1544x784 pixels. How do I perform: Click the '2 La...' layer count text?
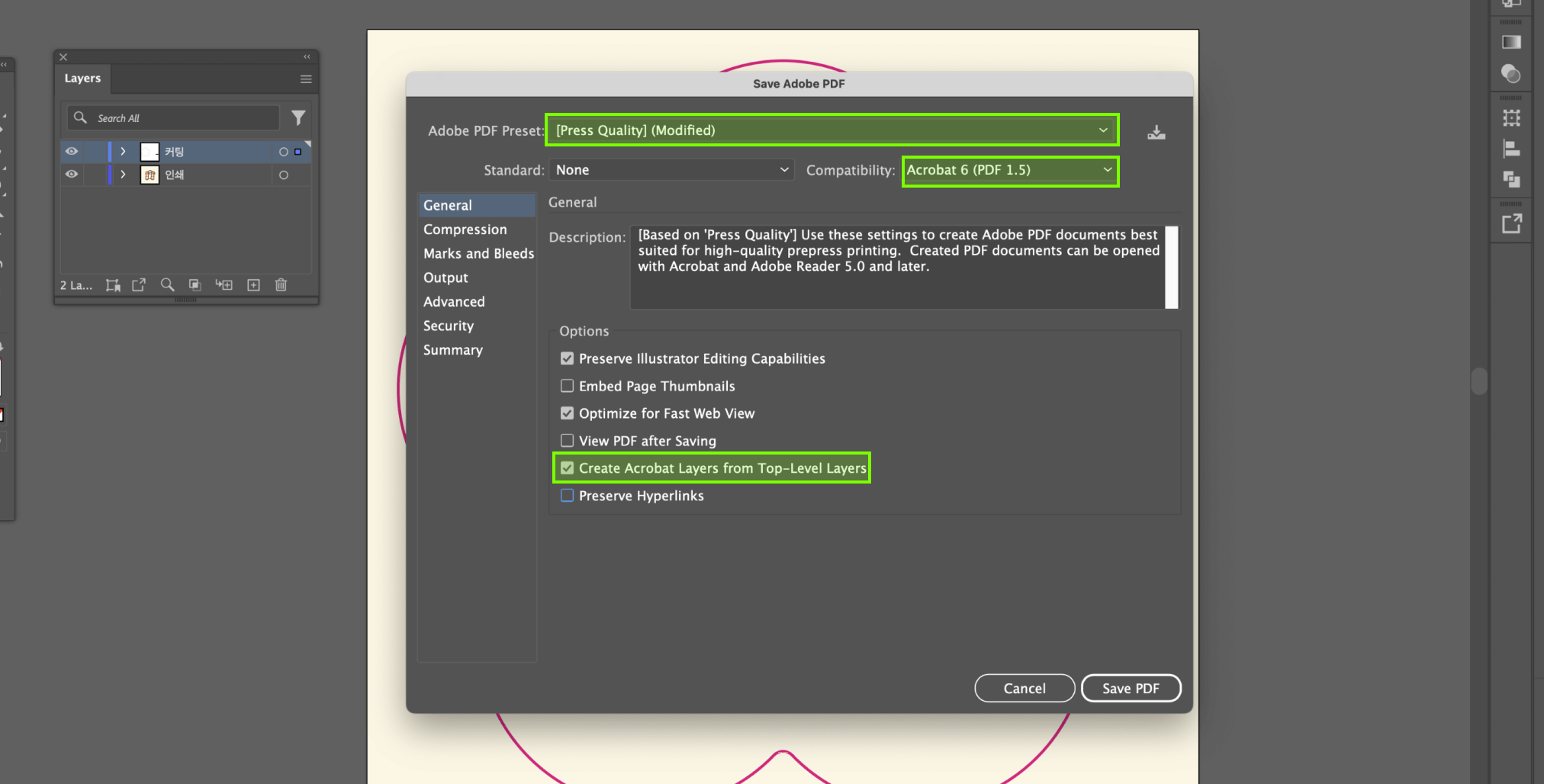[76, 285]
